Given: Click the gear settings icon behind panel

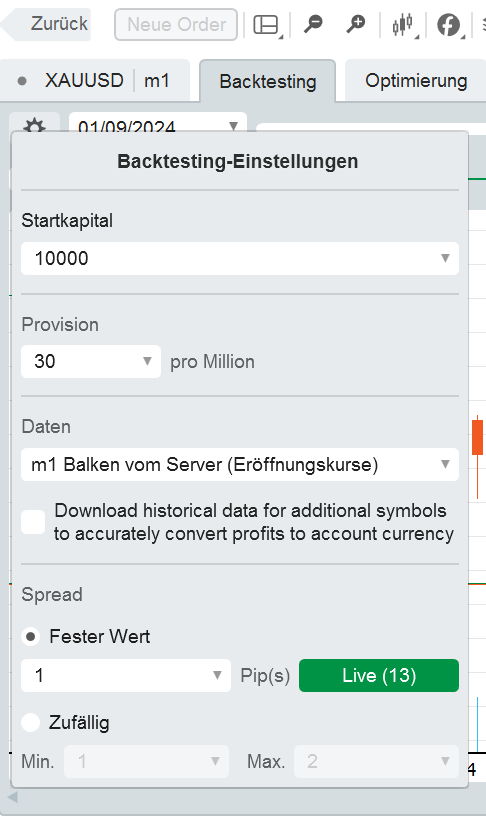Looking at the screenshot, I should [x=34, y=125].
